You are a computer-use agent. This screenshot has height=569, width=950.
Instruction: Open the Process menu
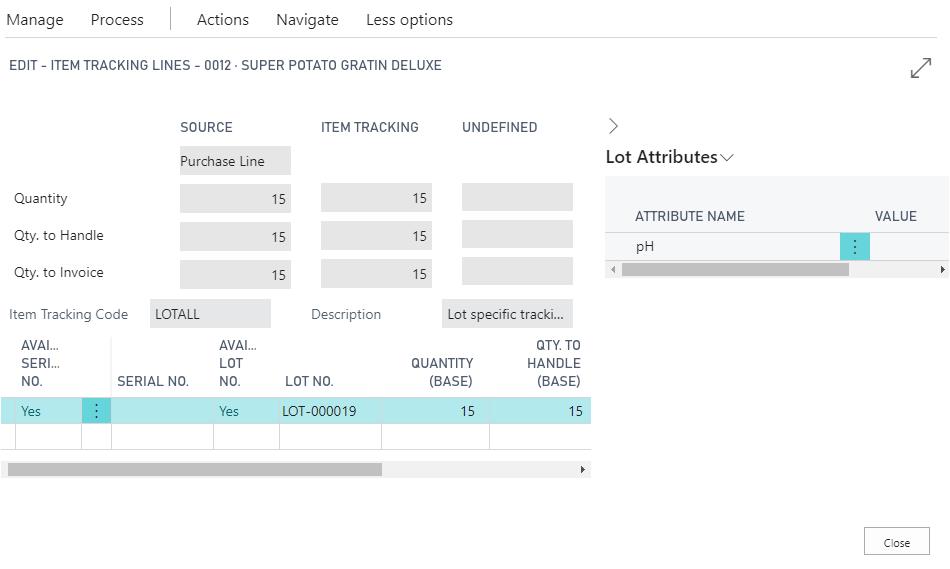pyautogui.click(x=117, y=20)
